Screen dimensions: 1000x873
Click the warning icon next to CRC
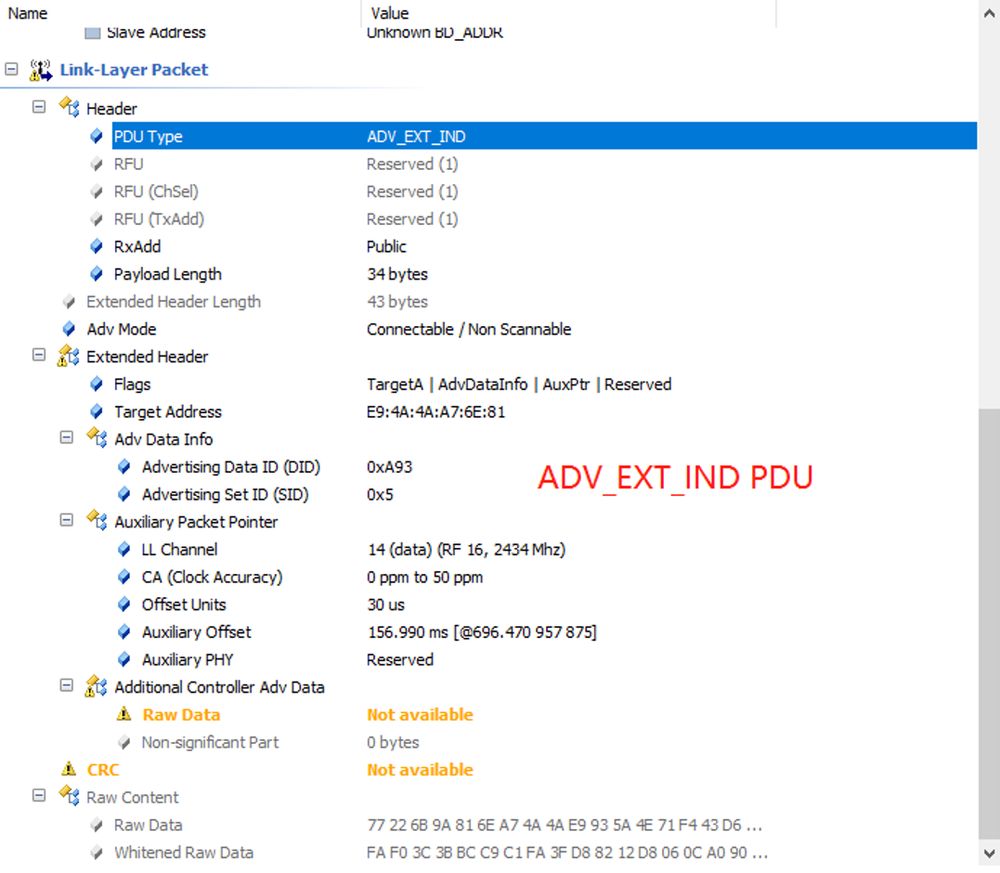[x=69, y=769]
